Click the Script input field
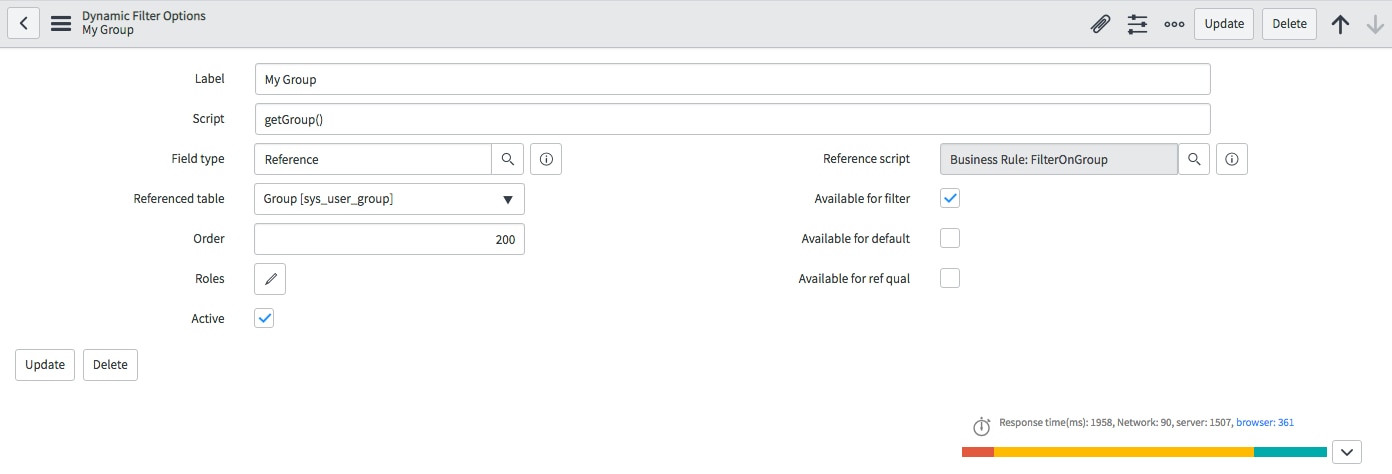 pyautogui.click(x=732, y=119)
